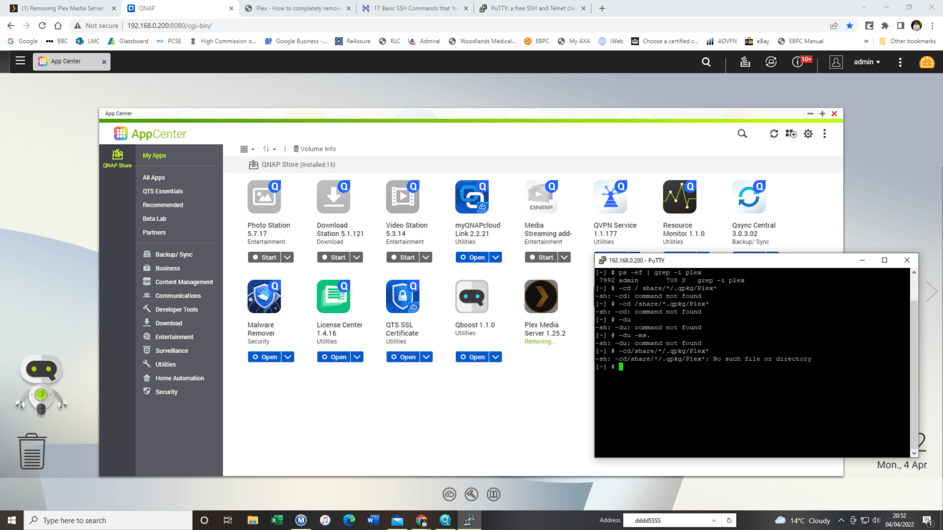Viewport: 943px width, 530px height.
Task: Start the Download Station app
Action: click(x=333, y=257)
